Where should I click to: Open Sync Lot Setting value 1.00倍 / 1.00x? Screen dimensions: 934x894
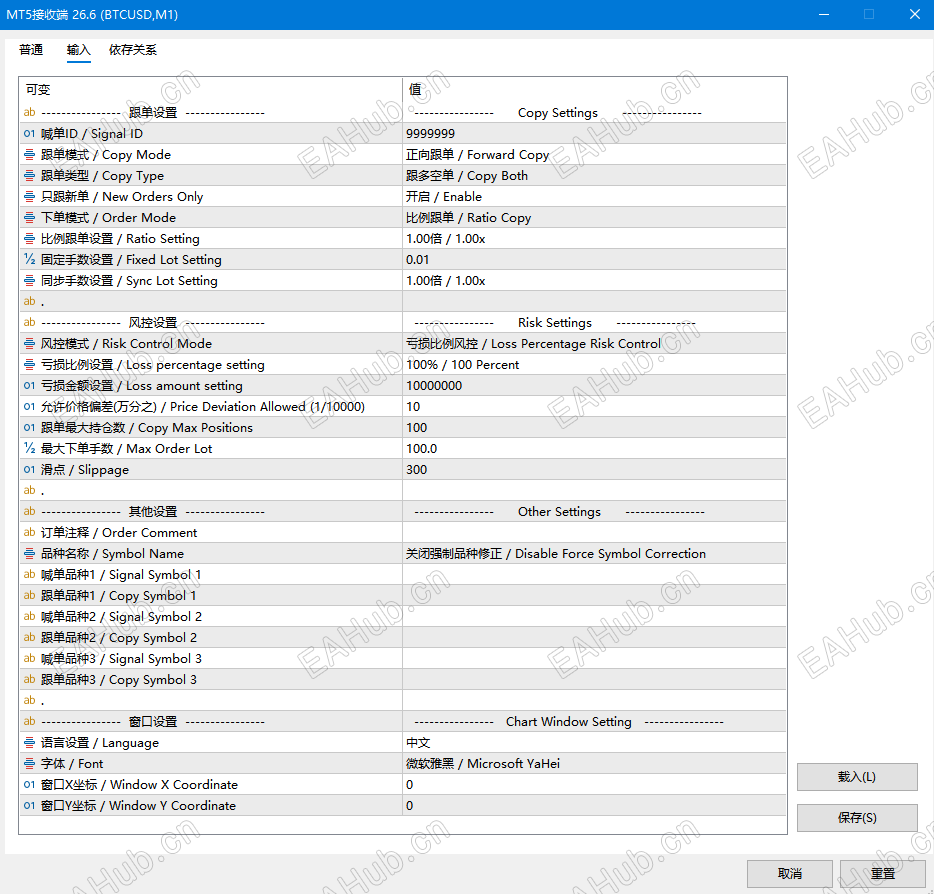click(594, 281)
